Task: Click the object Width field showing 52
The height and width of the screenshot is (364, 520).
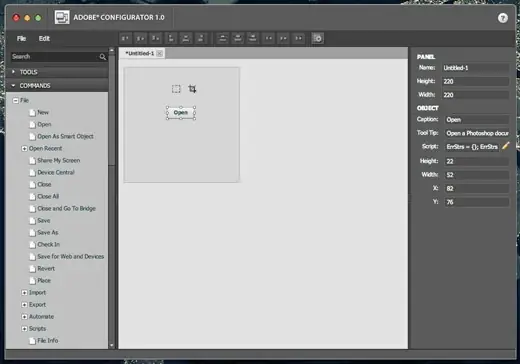Action: click(x=477, y=175)
